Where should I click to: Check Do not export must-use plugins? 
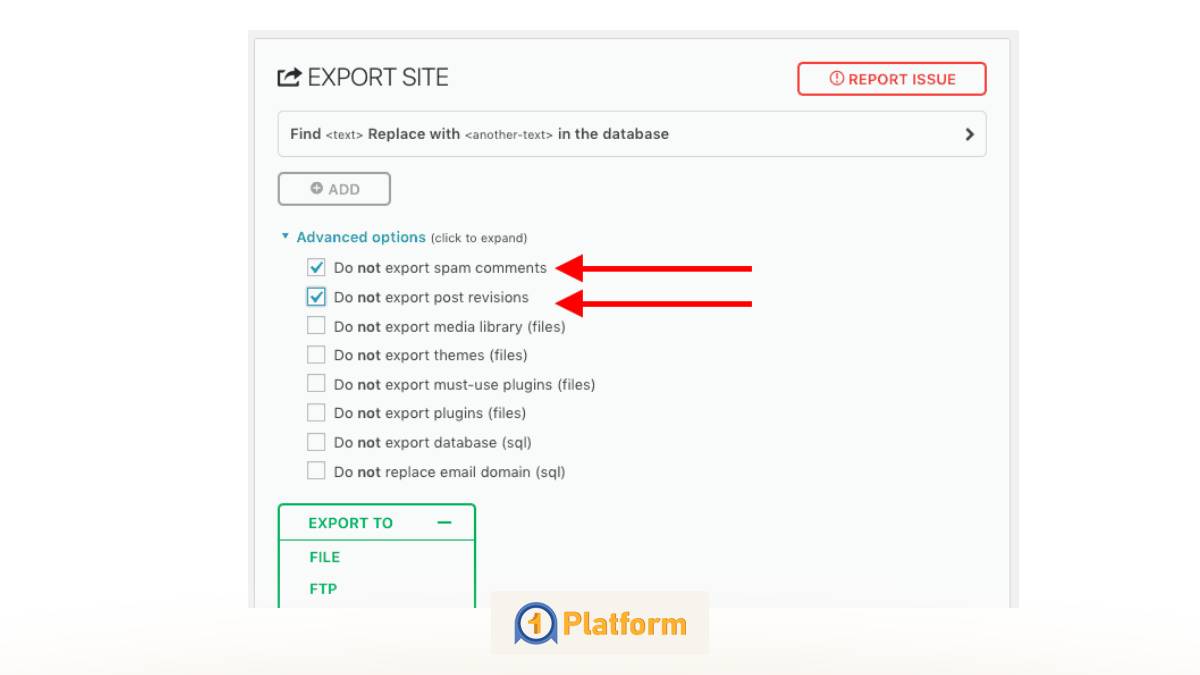316,384
